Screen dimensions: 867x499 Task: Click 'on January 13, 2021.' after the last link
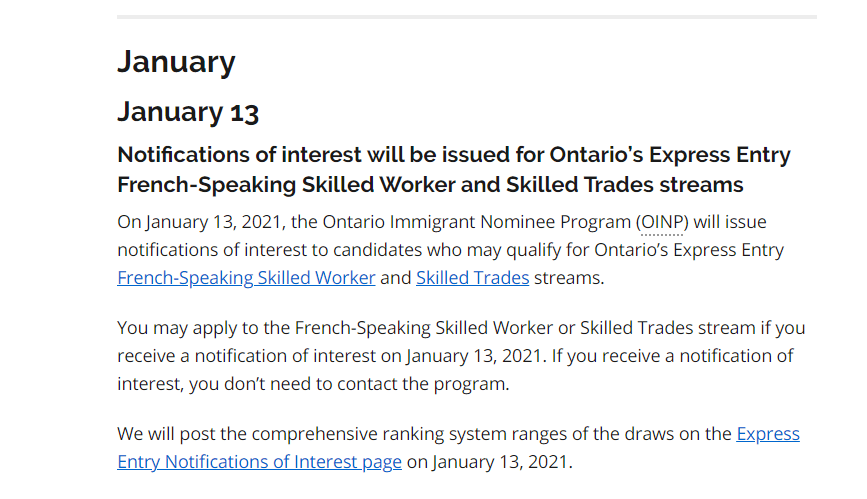[490, 462]
